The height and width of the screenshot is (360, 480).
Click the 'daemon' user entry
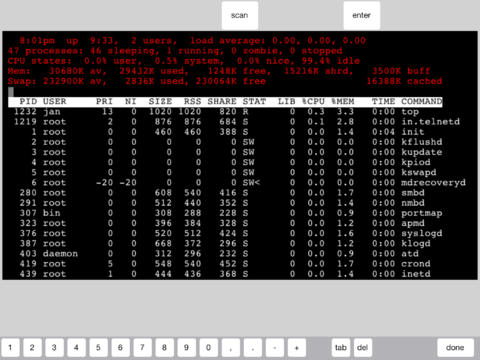tap(60, 254)
